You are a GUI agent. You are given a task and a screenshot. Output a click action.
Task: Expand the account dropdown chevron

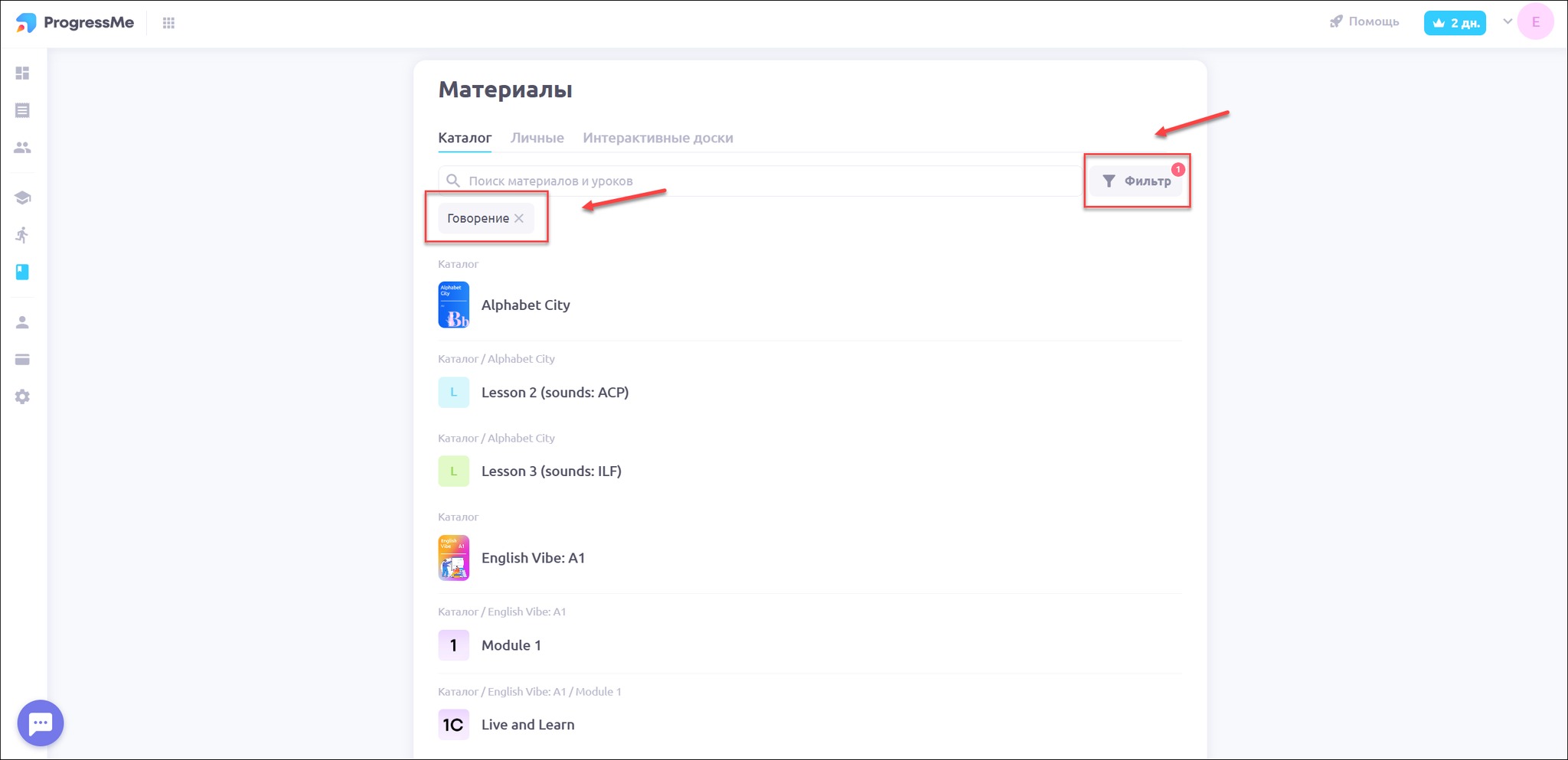1508,21
